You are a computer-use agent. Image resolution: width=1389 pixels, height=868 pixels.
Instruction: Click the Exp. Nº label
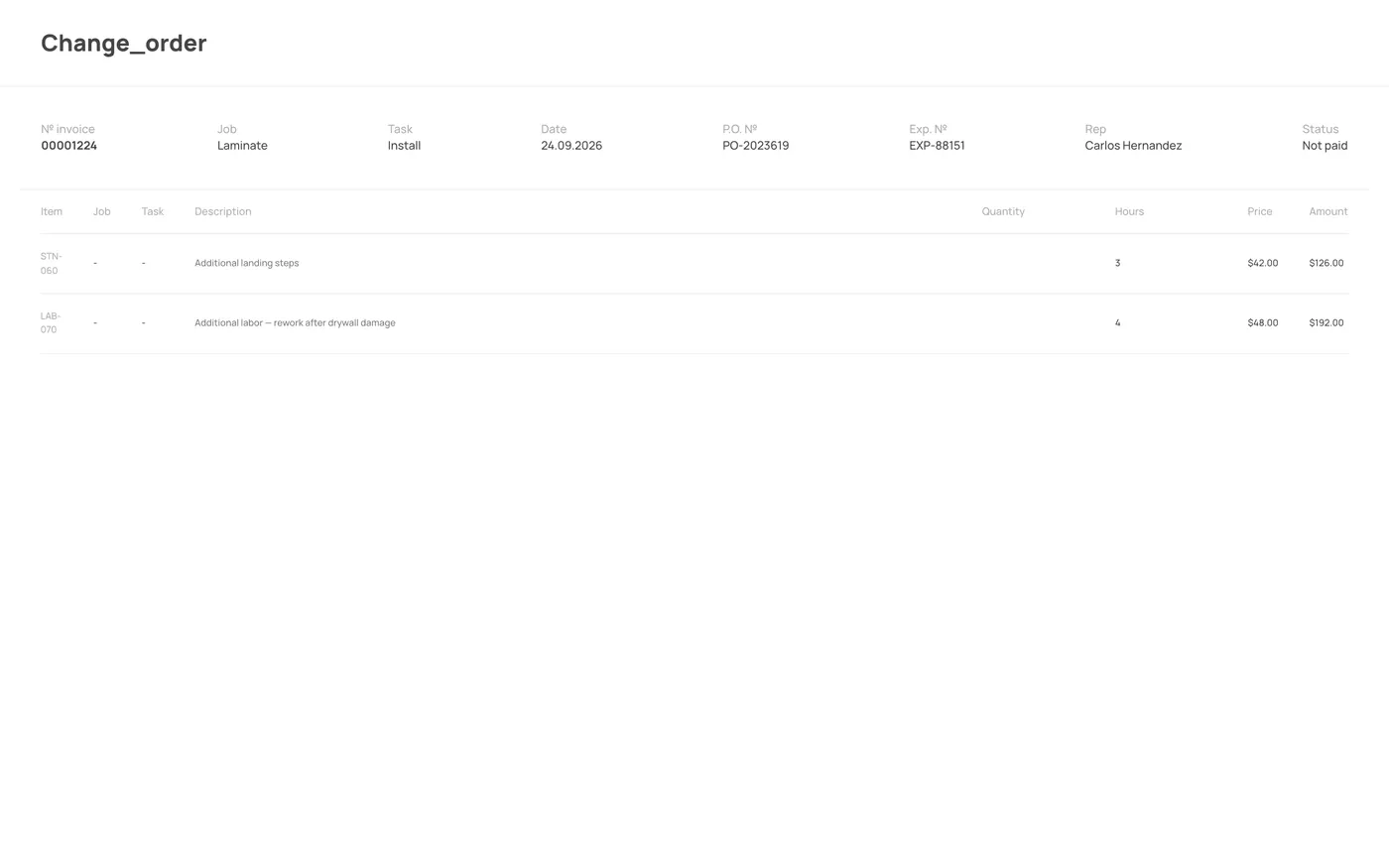(x=928, y=129)
